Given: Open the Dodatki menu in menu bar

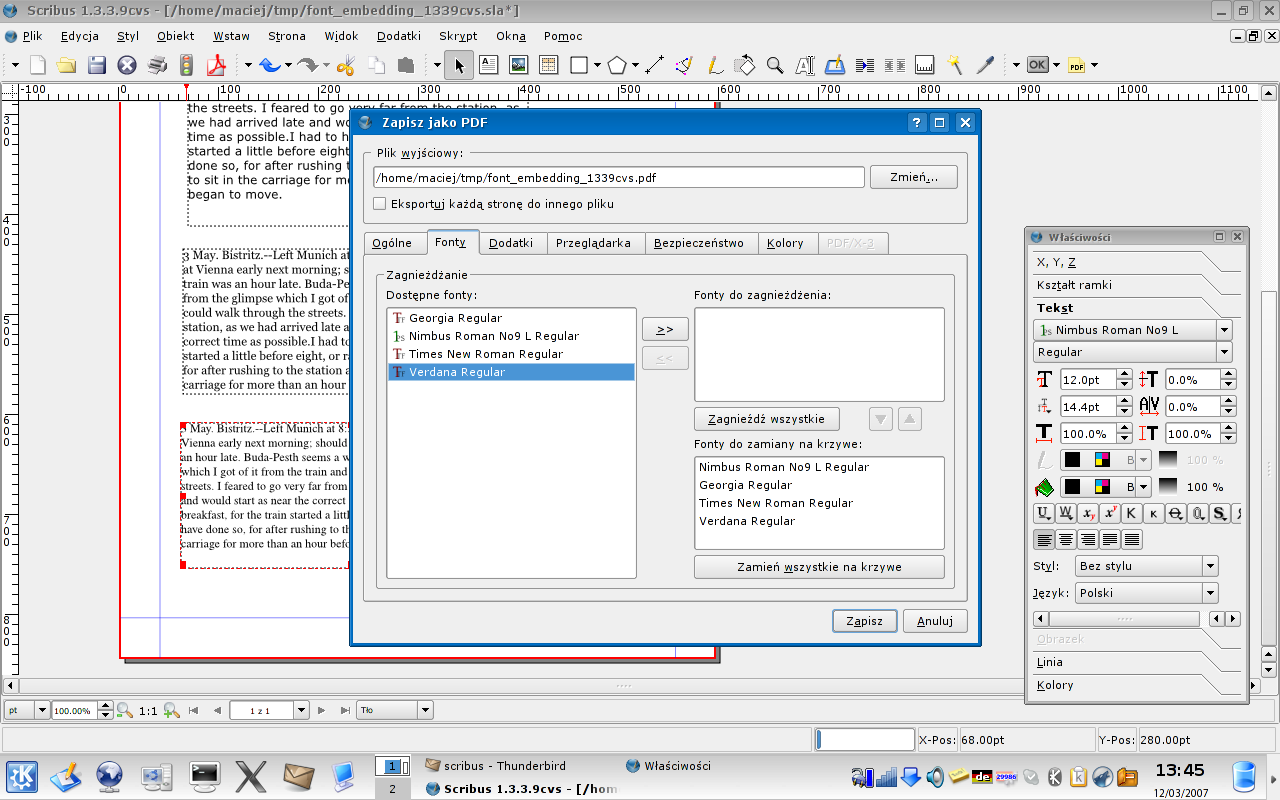Looking at the screenshot, I should [399, 36].
